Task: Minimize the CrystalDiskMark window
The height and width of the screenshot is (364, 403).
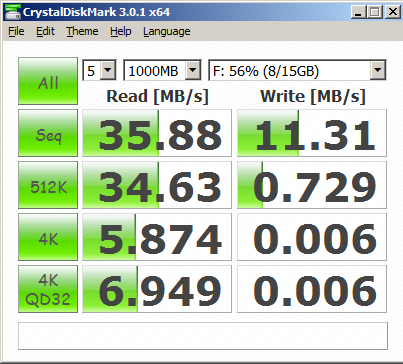Action: (x=359, y=12)
